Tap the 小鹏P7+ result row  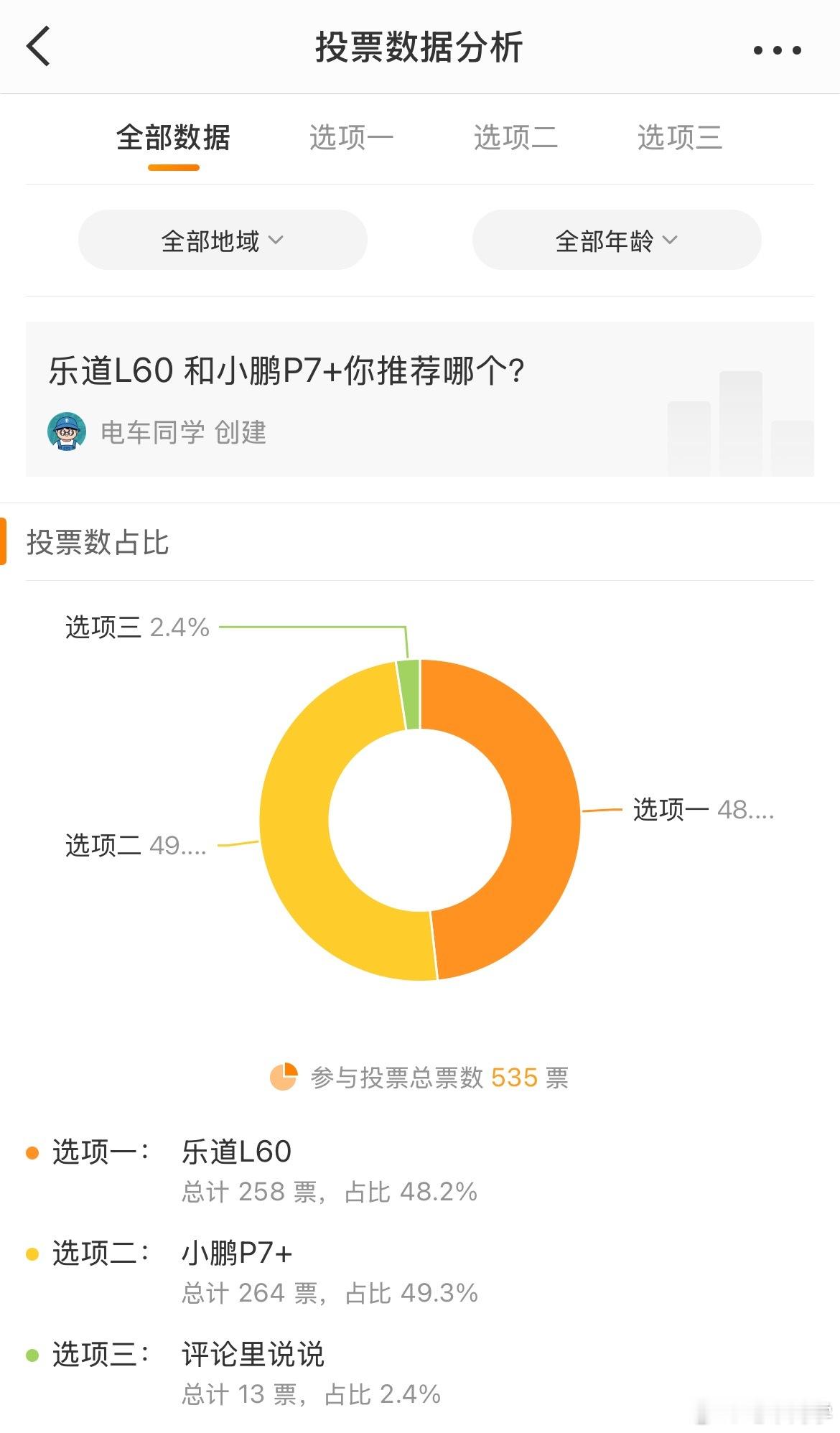[x=420, y=1272]
